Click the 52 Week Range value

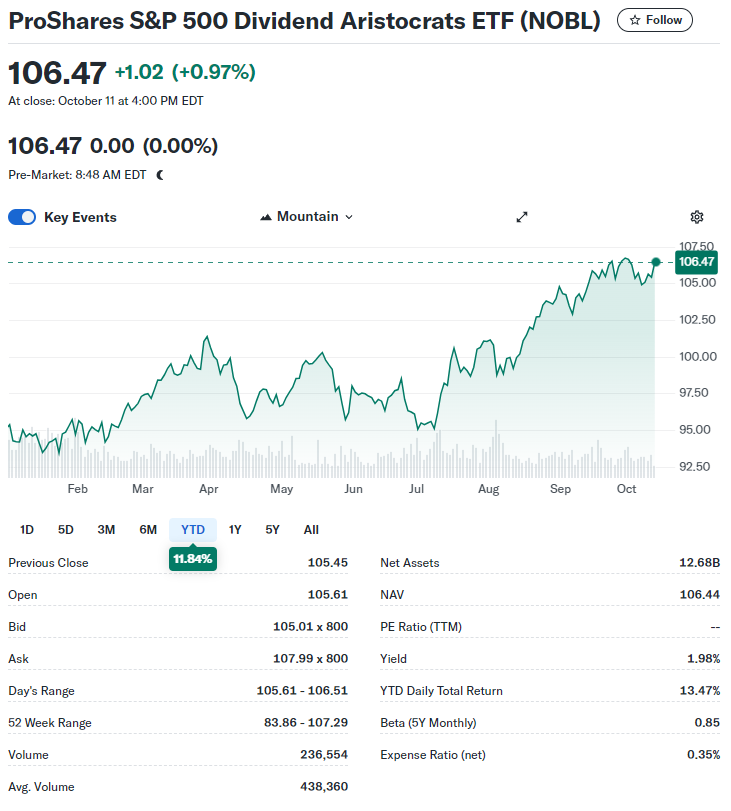[306, 723]
